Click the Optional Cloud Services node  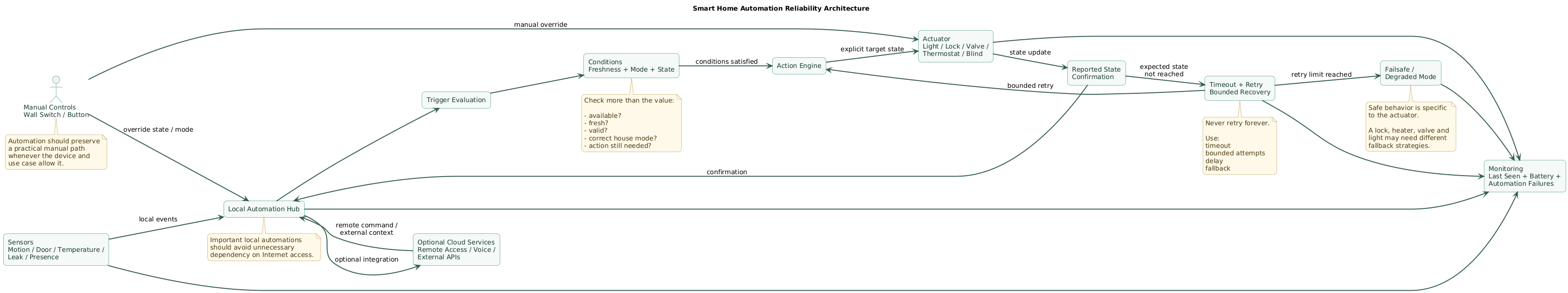tap(456, 250)
